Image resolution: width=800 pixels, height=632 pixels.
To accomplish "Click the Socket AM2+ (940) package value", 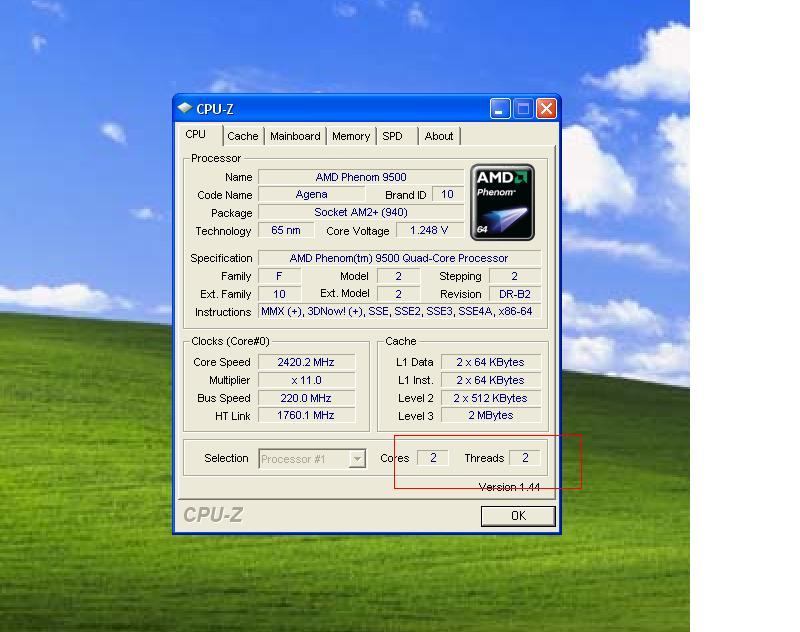I will click(361, 212).
